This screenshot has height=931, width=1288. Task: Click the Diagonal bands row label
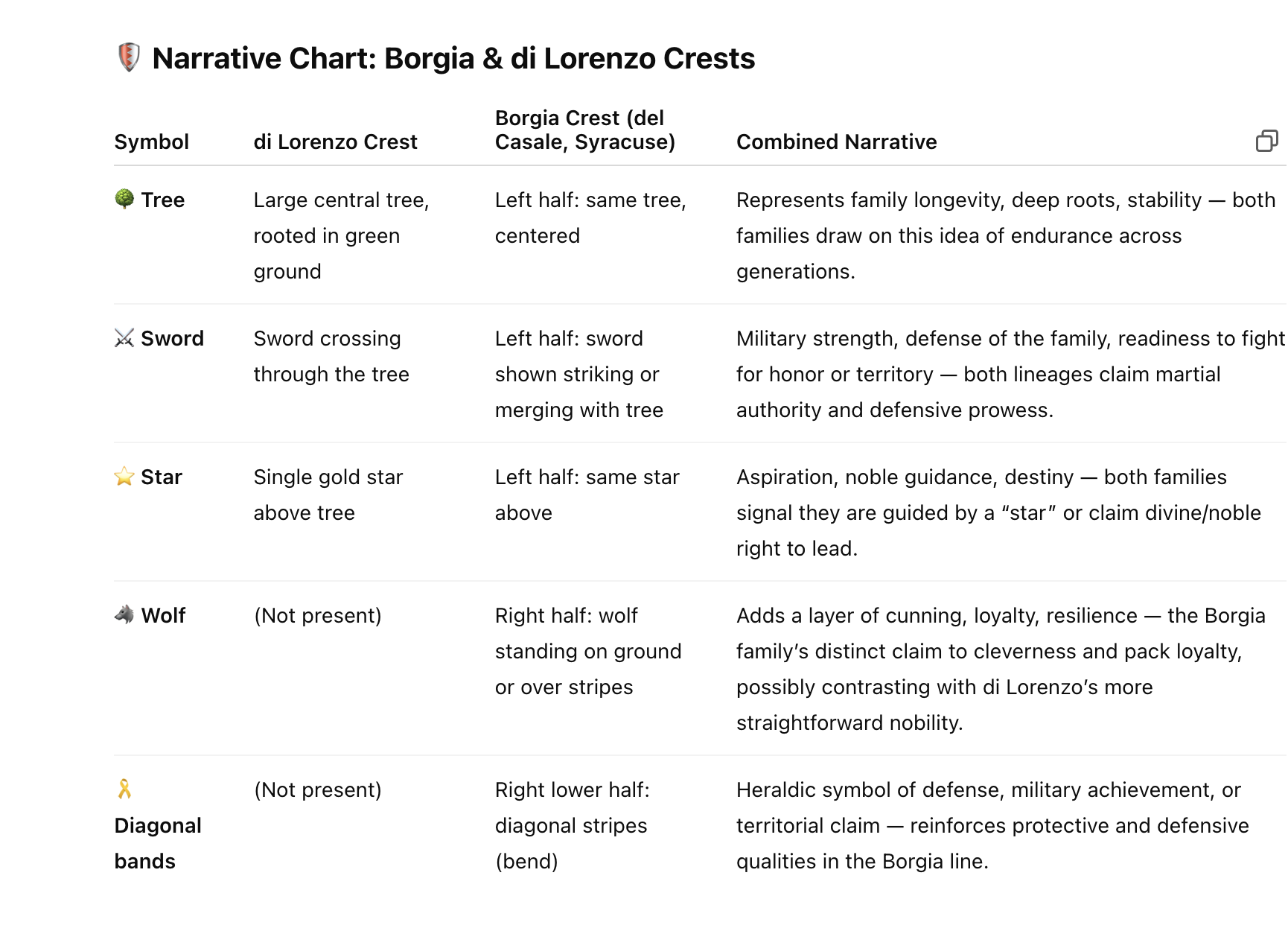[x=158, y=843]
